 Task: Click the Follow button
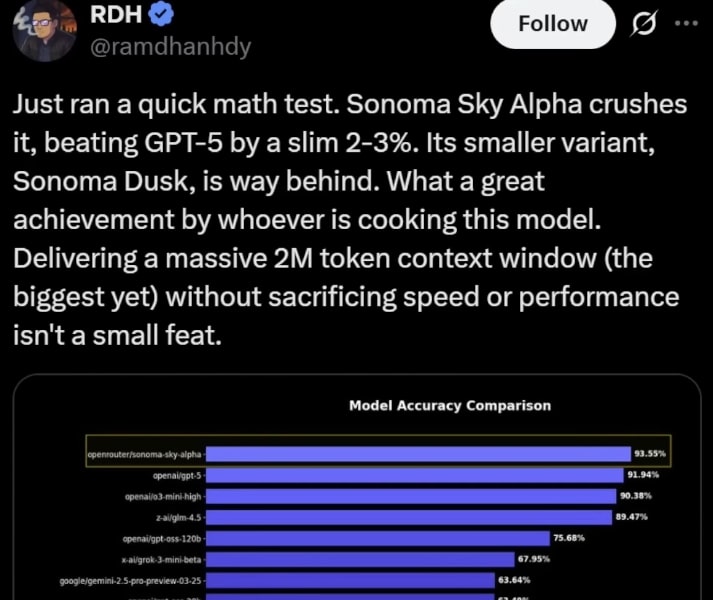tap(552, 24)
